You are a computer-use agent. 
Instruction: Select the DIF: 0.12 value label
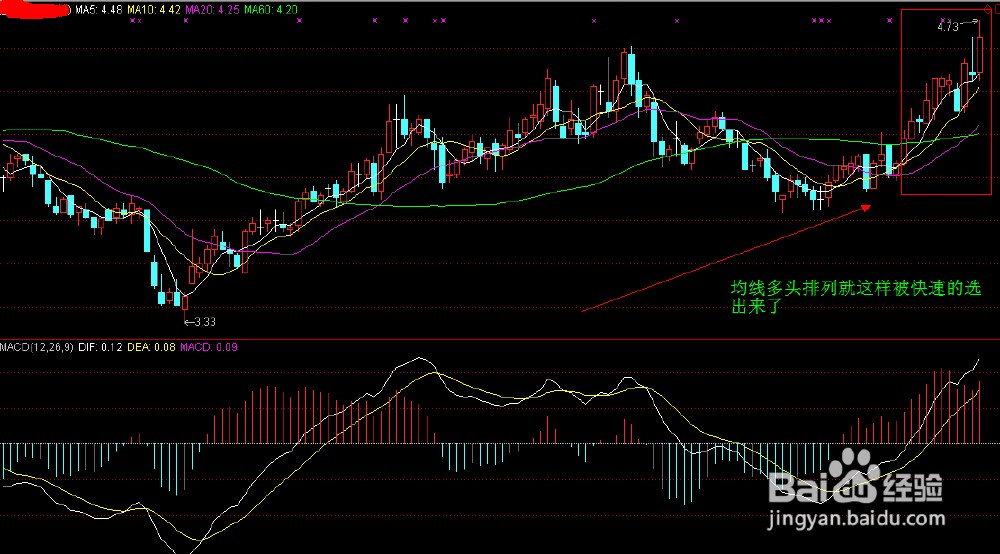pyautogui.click(x=100, y=347)
